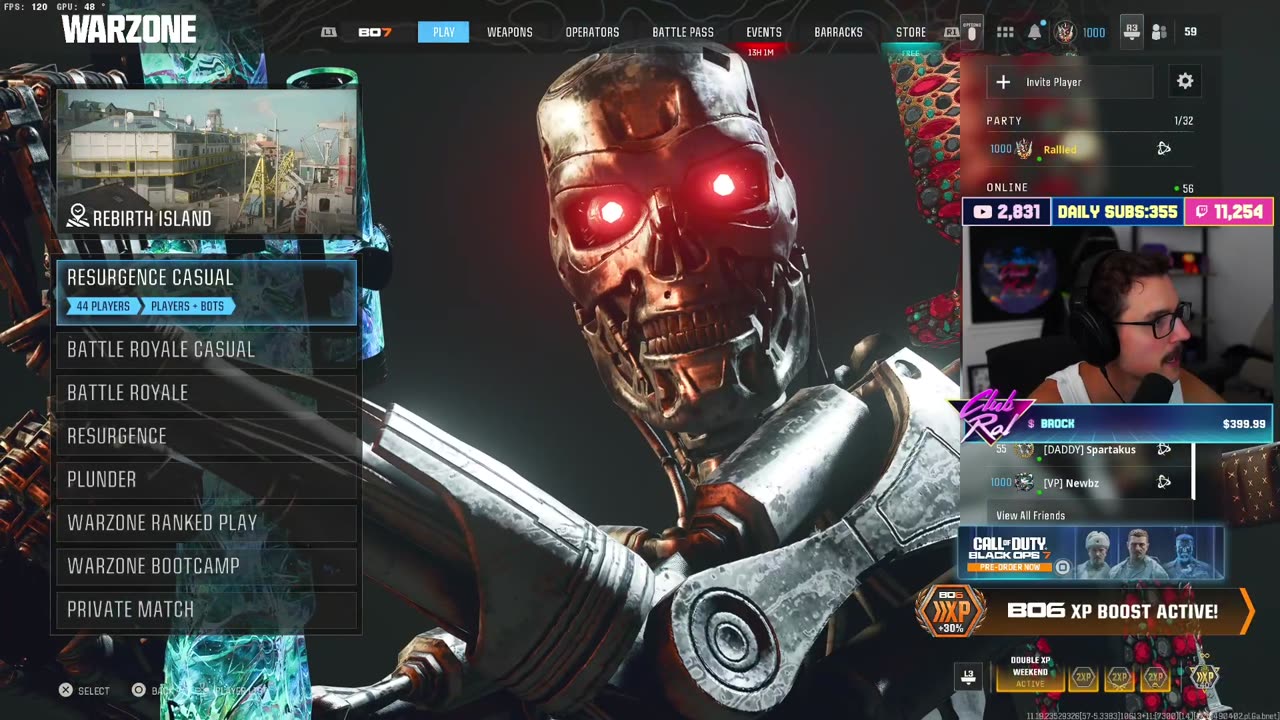
Task: Click platform icon next to Spartakus
Action: pos(1163,450)
